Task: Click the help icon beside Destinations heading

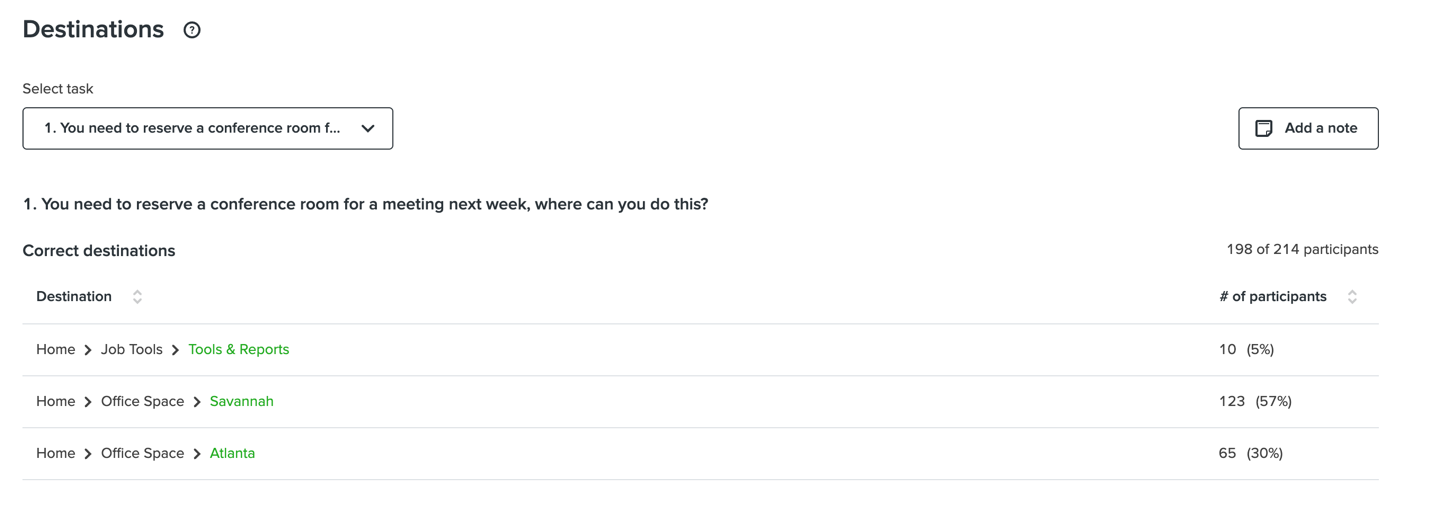Action: tap(192, 30)
